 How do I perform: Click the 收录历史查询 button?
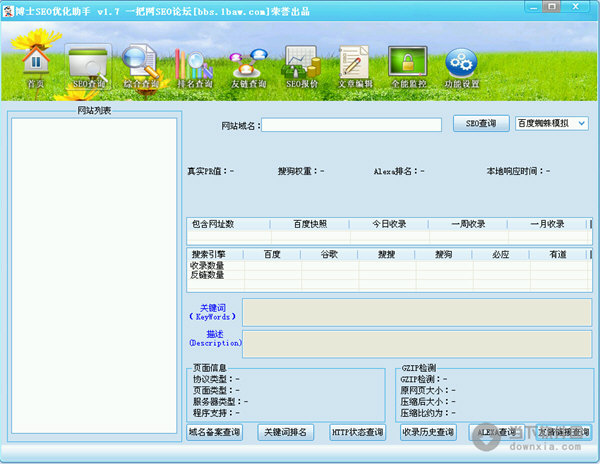click(428, 432)
